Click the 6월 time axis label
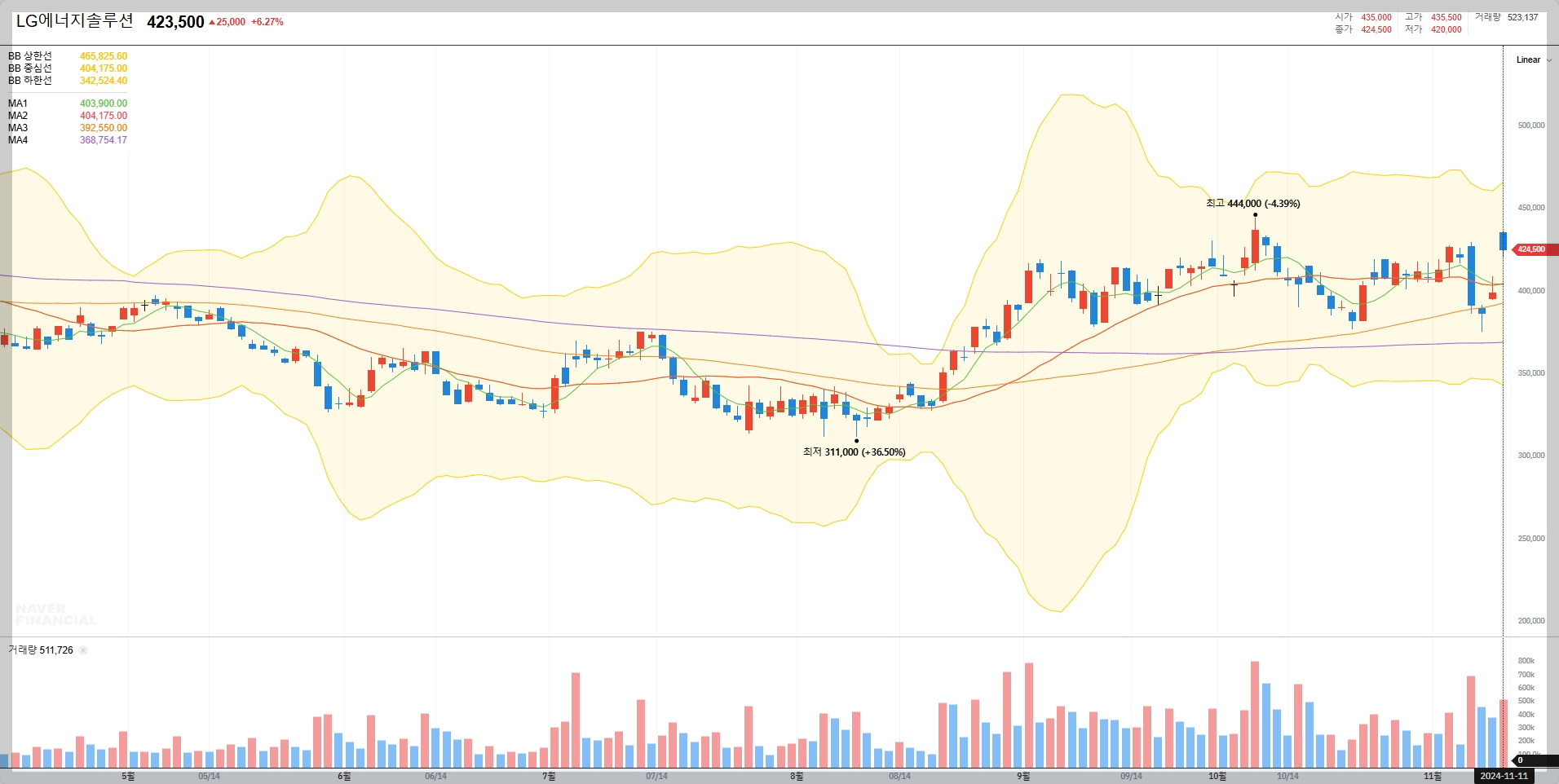The height and width of the screenshot is (784, 1559). [344, 776]
